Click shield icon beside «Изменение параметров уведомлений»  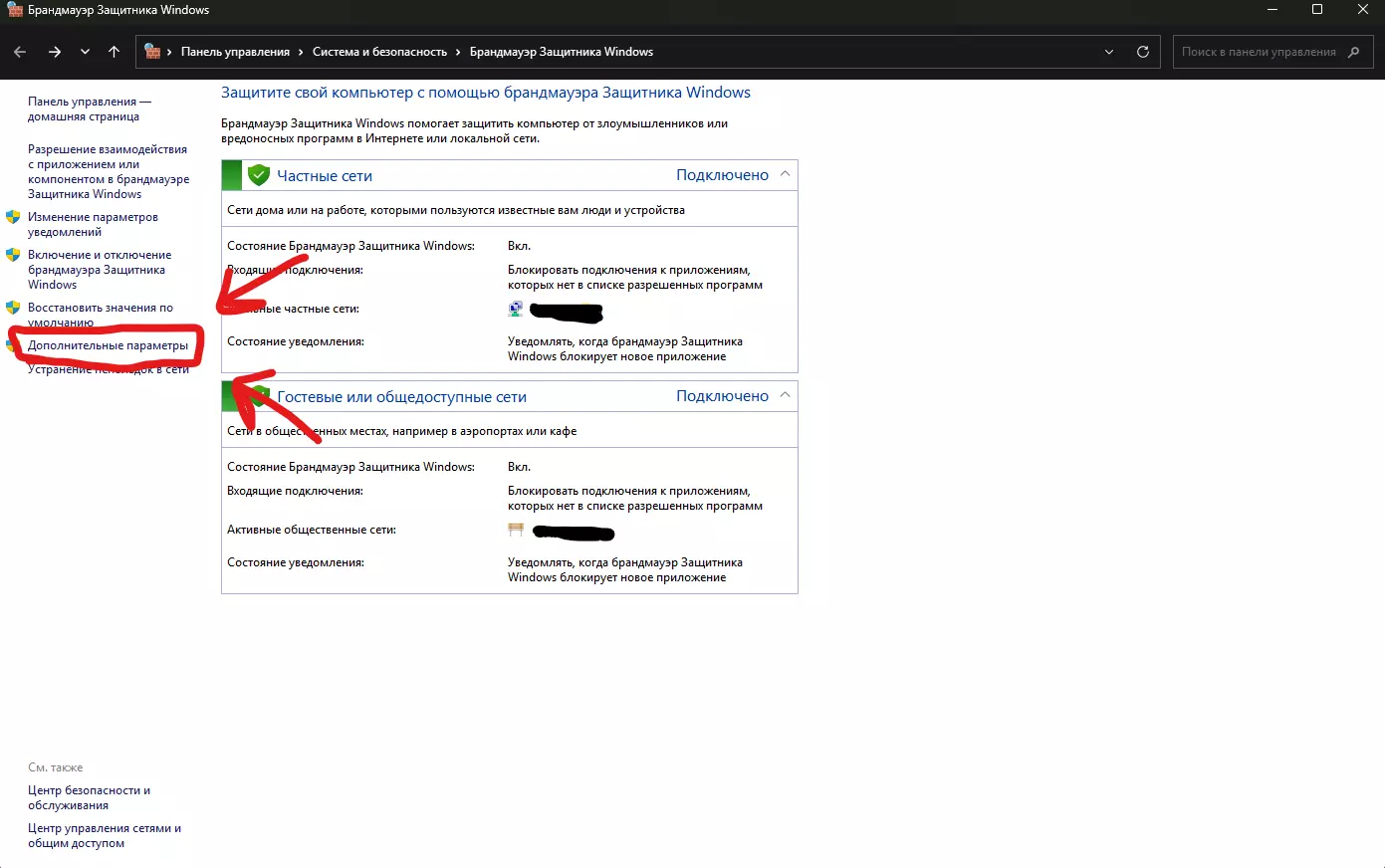(13, 217)
